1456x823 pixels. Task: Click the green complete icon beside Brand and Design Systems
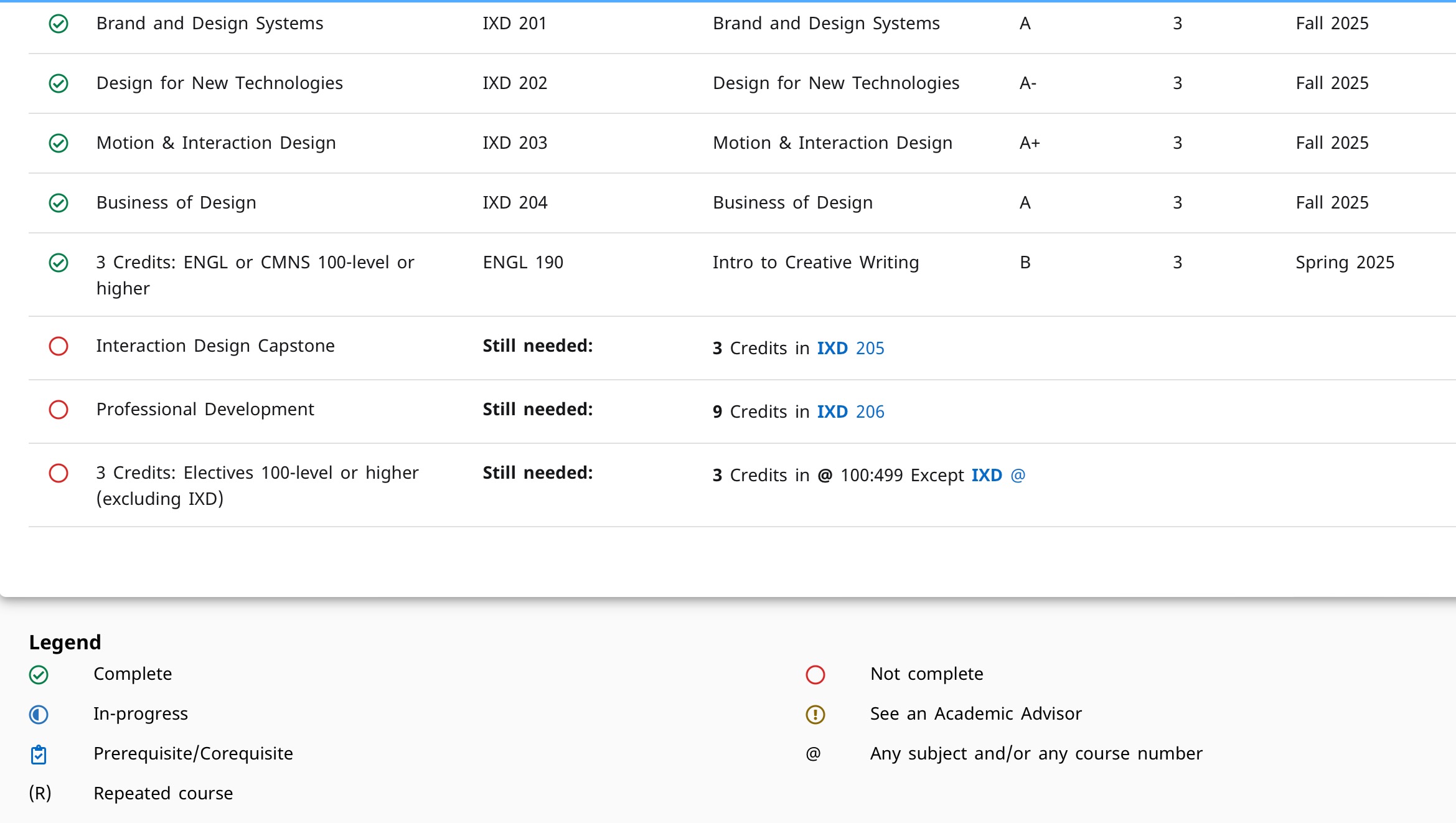coord(59,24)
